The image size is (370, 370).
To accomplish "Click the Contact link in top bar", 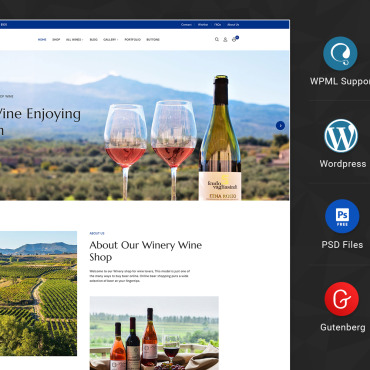I will click(x=186, y=25).
